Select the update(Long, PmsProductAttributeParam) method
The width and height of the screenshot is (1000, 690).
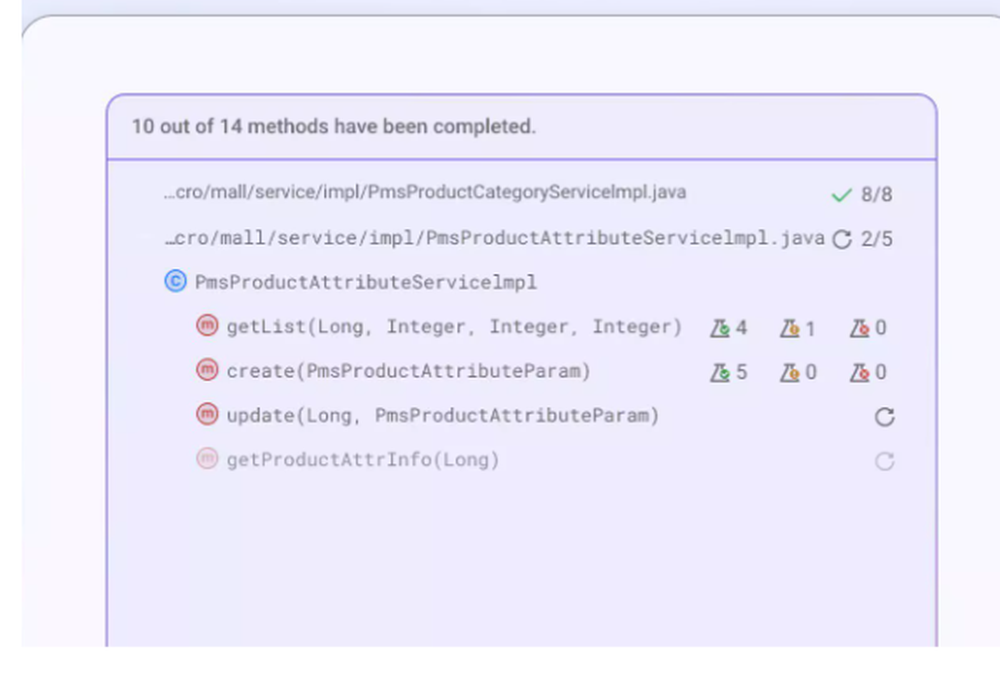point(443,415)
